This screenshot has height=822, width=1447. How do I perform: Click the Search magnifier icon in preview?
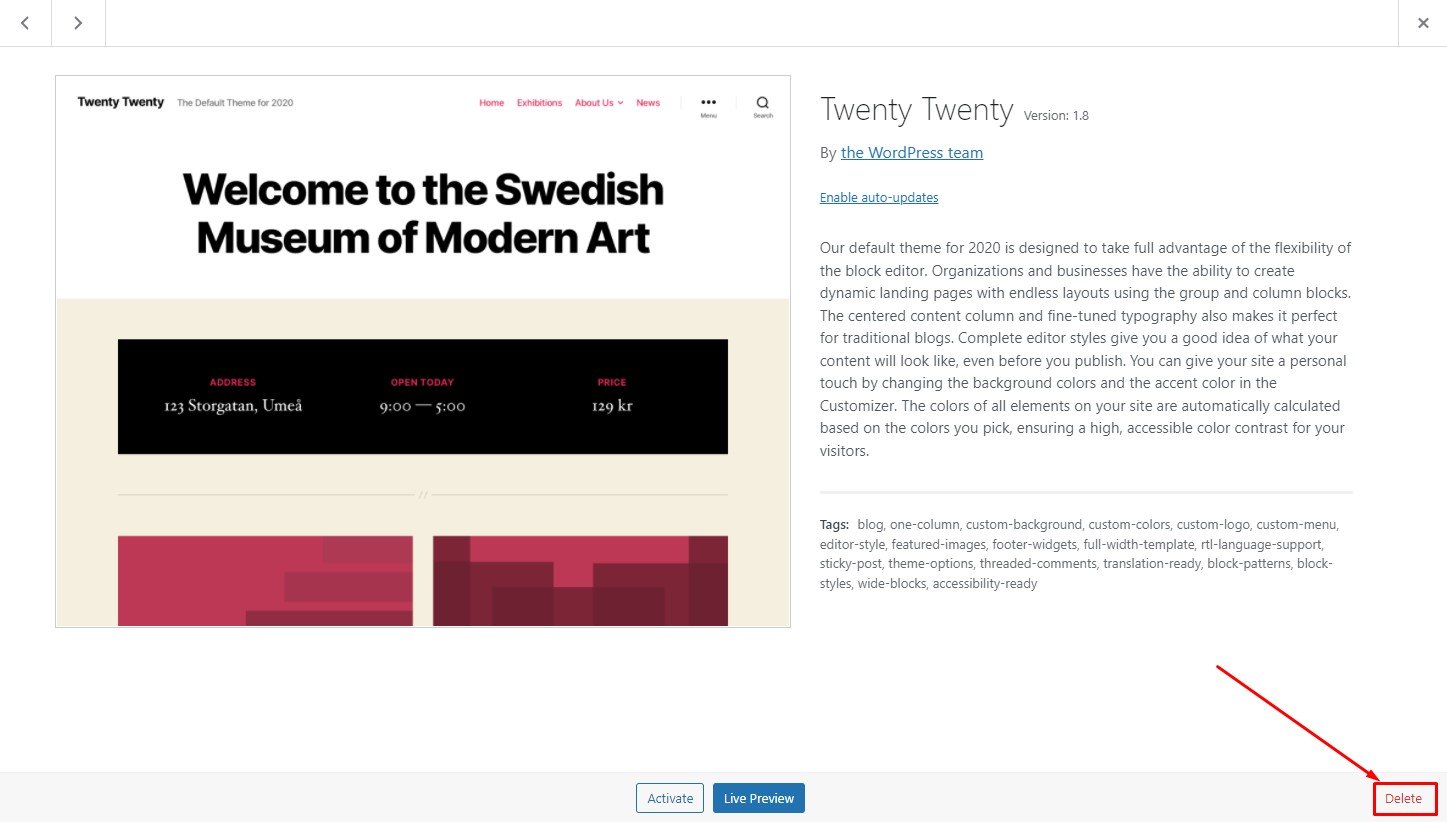(x=763, y=106)
